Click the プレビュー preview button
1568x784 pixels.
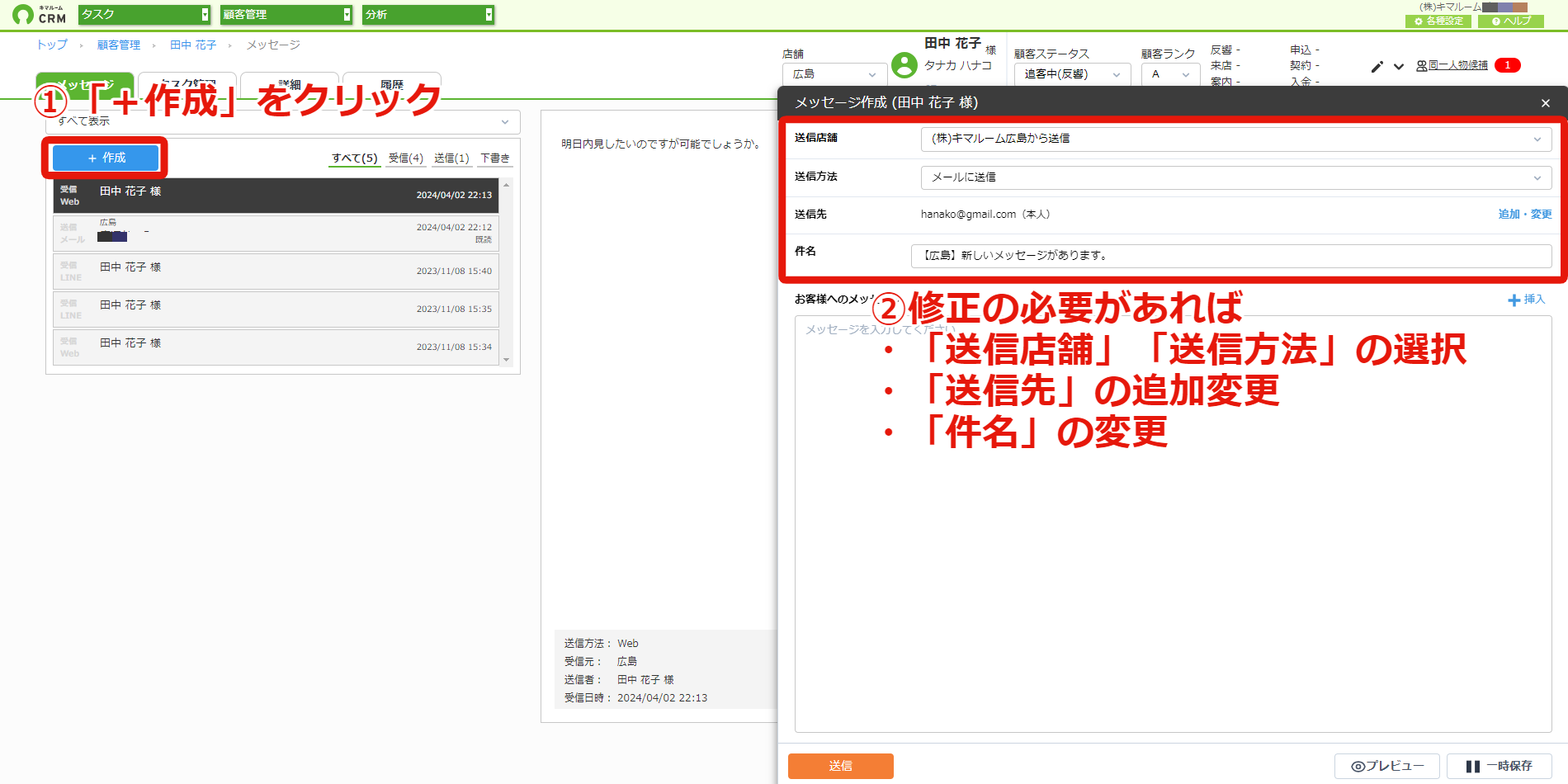pos(1387,766)
